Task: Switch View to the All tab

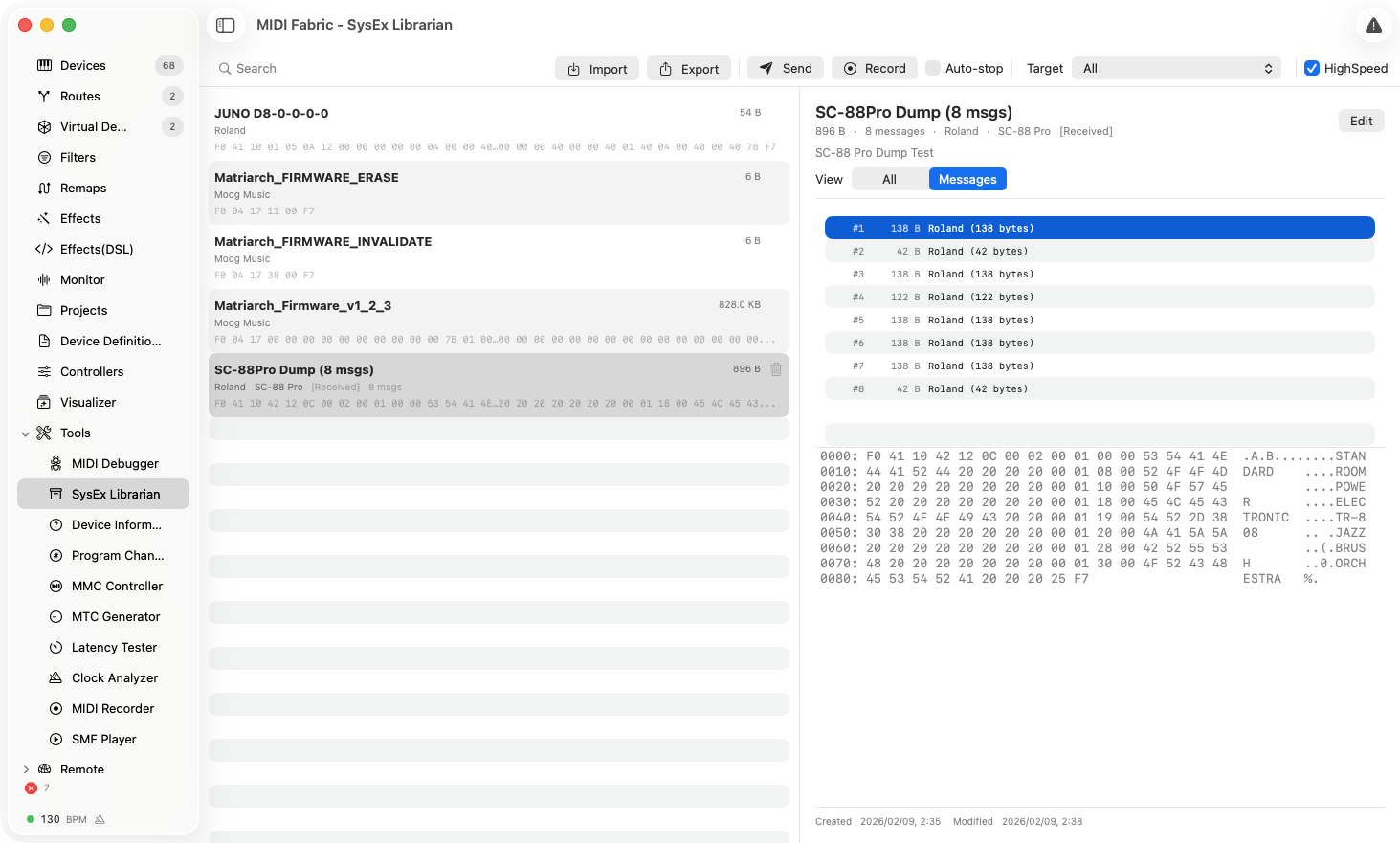Action: coord(890,179)
